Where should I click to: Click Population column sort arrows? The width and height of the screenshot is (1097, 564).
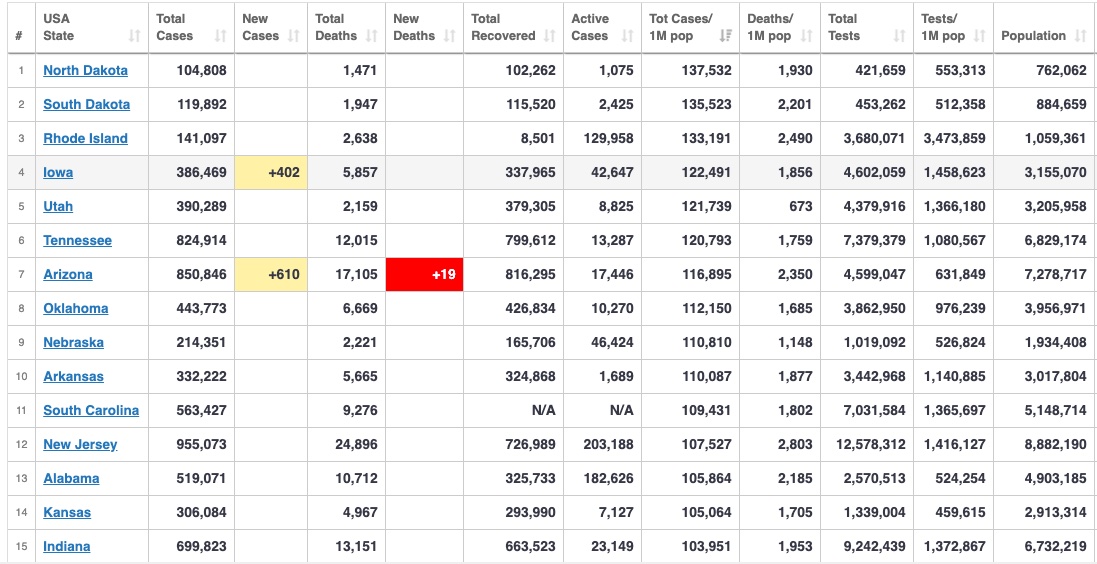(x=1080, y=36)
